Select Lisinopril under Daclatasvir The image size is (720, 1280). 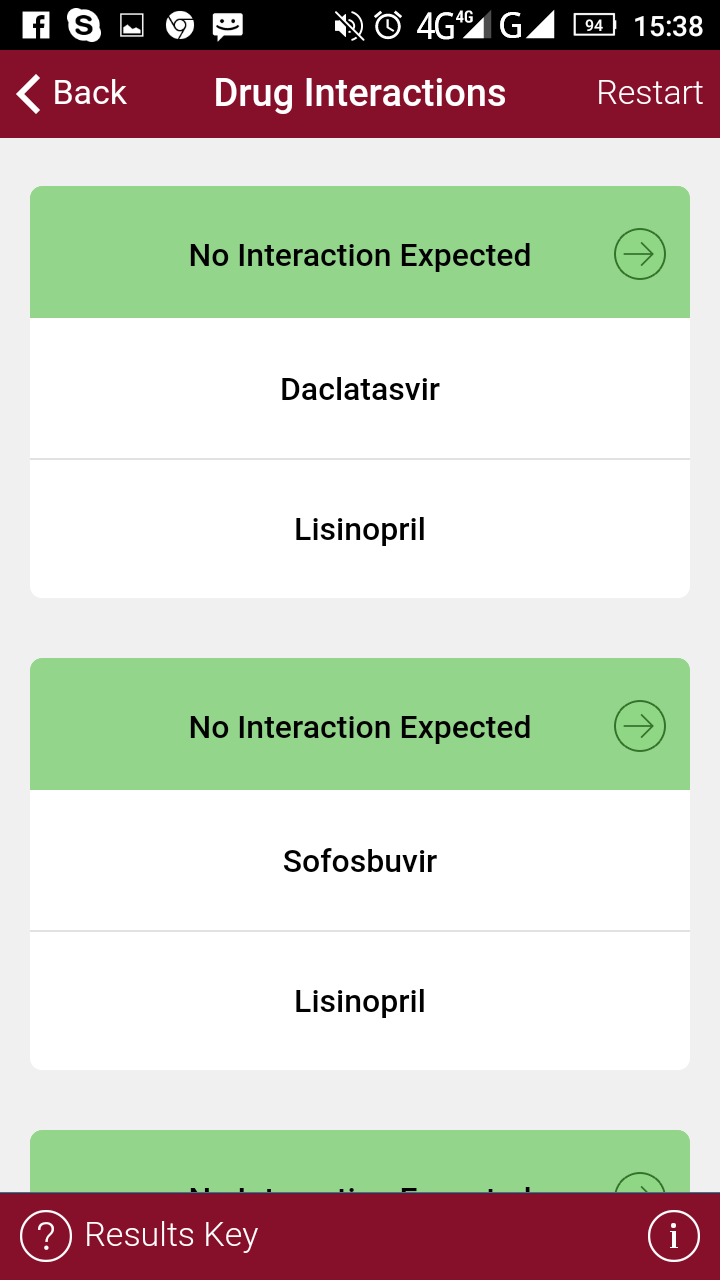click(x=360, y=529)
